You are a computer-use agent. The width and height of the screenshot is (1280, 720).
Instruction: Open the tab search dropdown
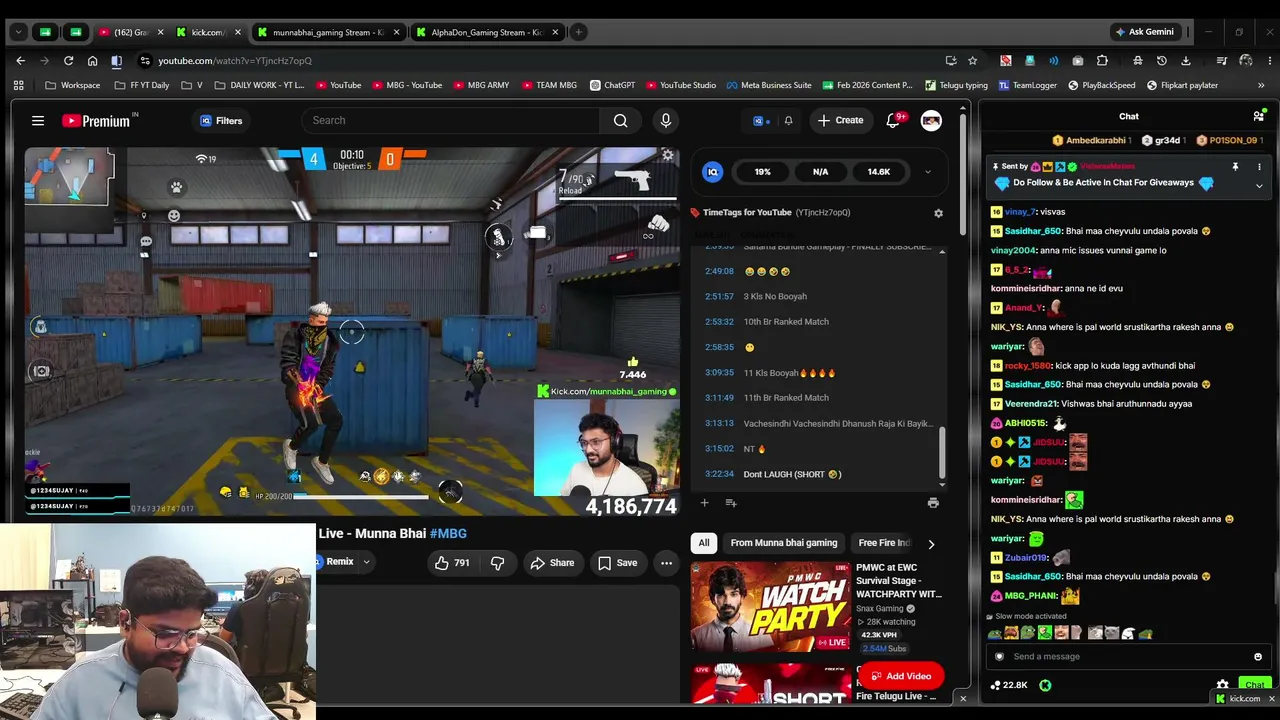[18, 32]
